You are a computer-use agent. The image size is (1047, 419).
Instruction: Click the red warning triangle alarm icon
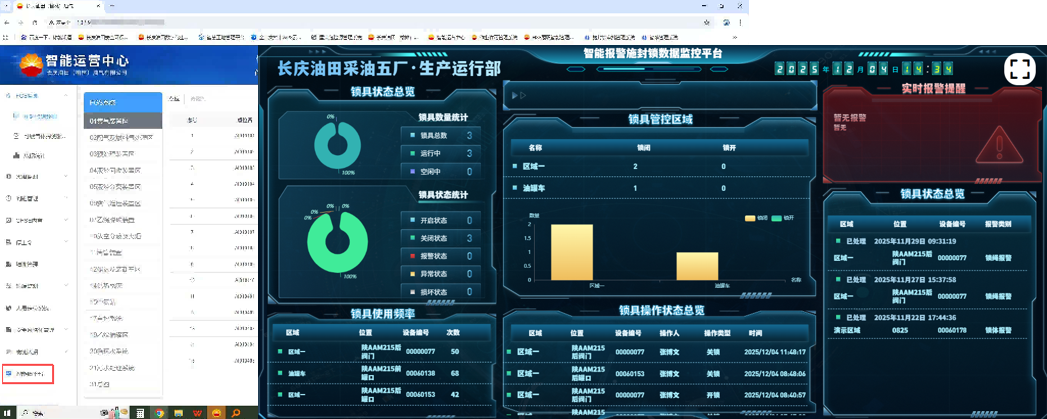click(999, 144)
